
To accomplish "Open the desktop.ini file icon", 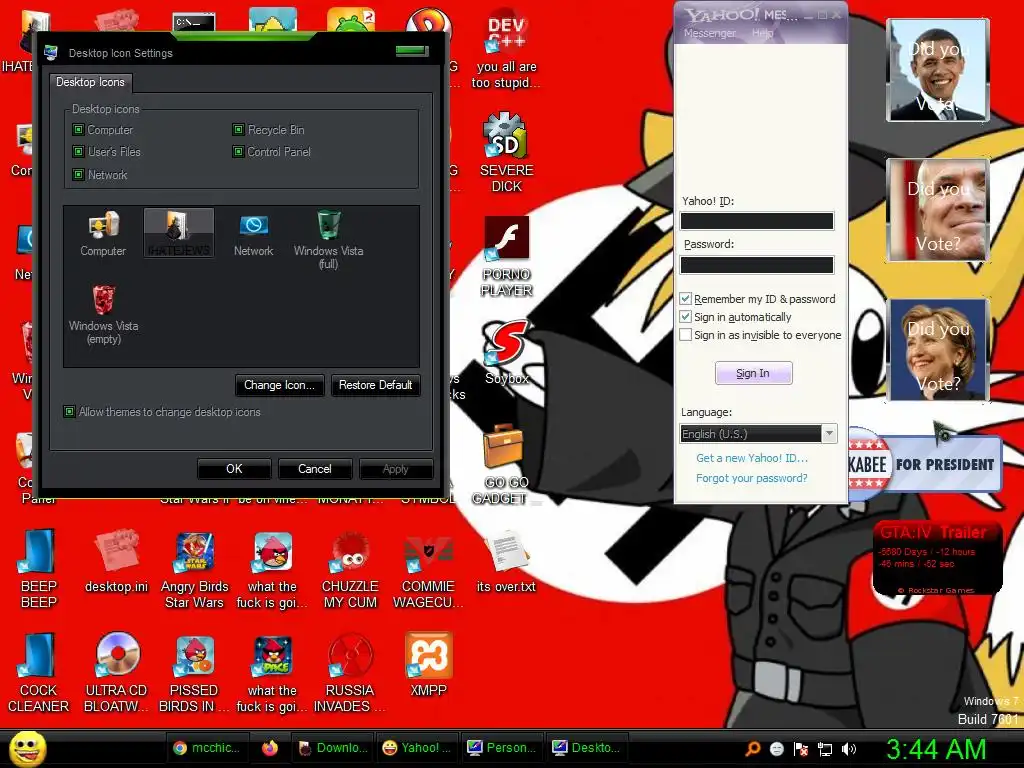I will 116,562.
